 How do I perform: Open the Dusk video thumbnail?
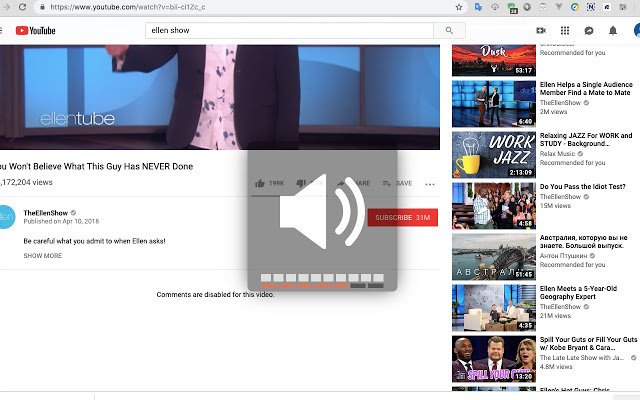494,60
